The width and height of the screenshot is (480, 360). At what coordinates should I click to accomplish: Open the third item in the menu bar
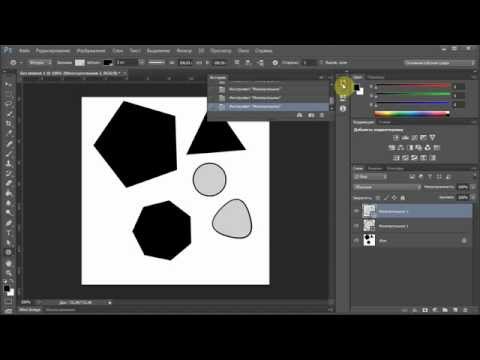pyautogui.click(x=91, y=51)
